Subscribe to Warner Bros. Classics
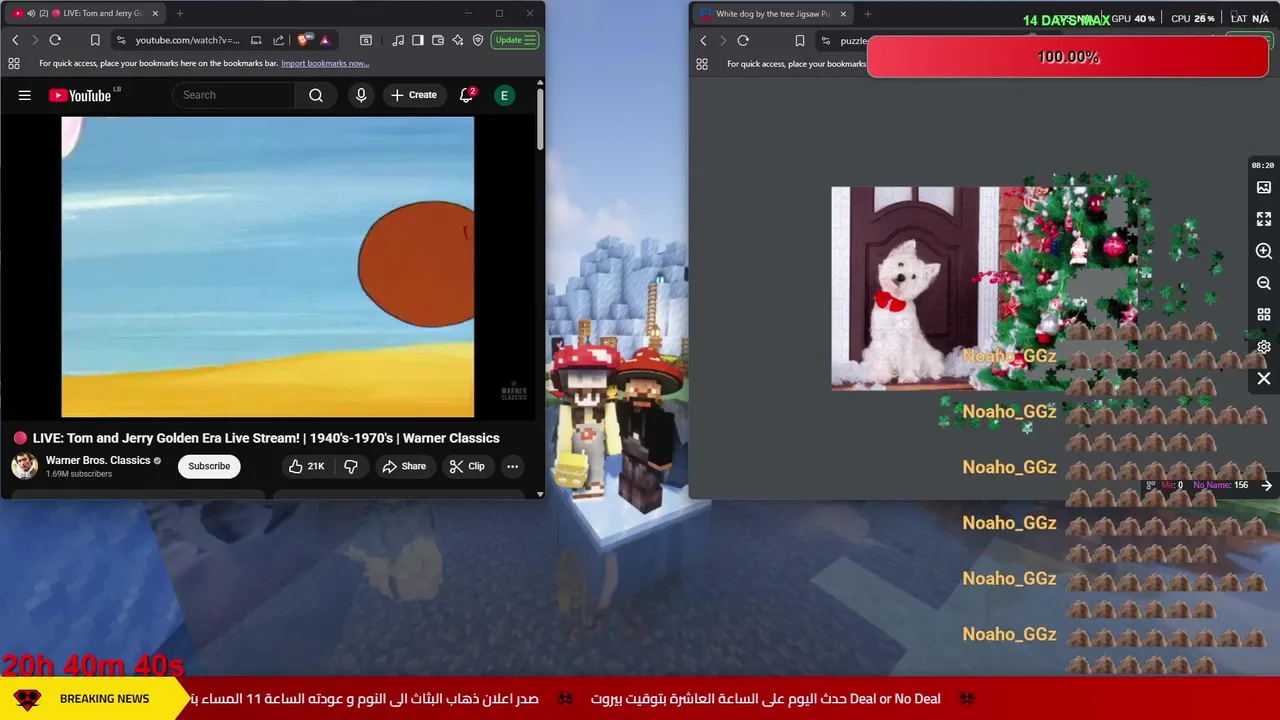This screenshot has height=720, width=1280. point(209,466)
